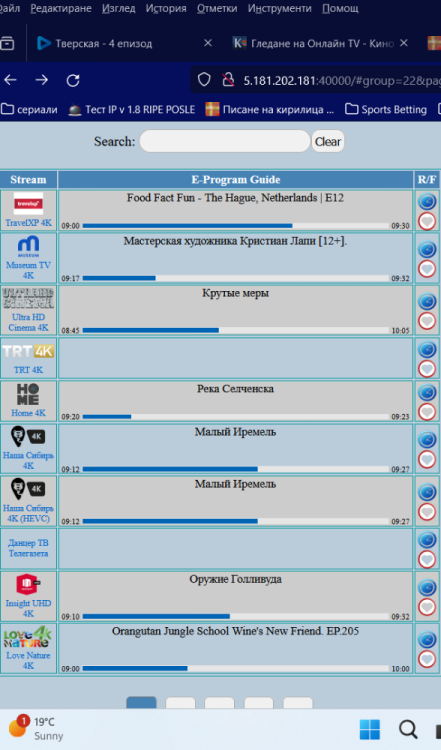Open the сериали bookmarks folder
This screenshot has height=750, width=441.
(30, 110)
